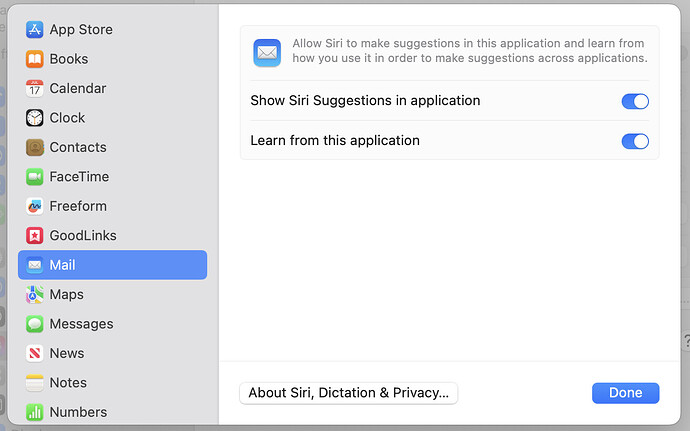
Task: Click the Contacts app icon
Action: (34, 147)
